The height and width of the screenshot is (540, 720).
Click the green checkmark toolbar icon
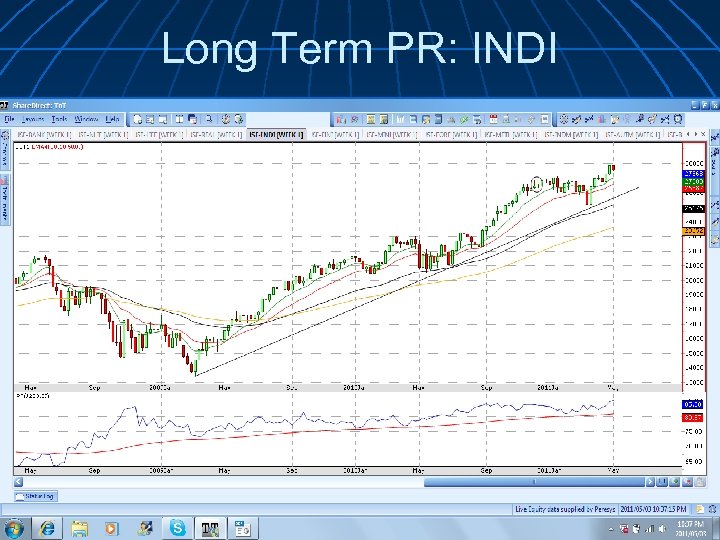click(x=464, y=119)
